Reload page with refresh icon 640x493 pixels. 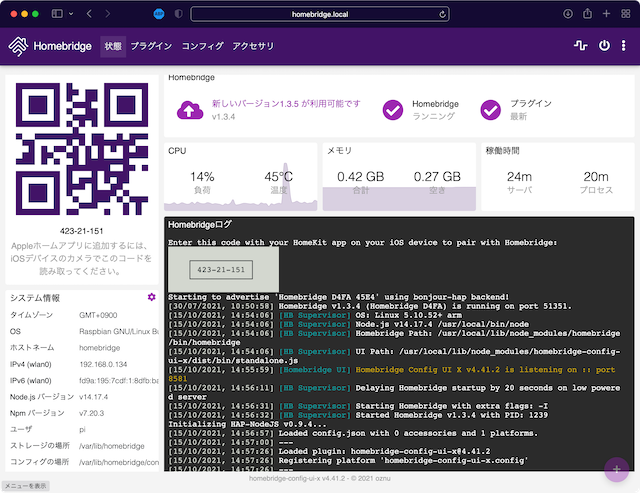[442, 14]
